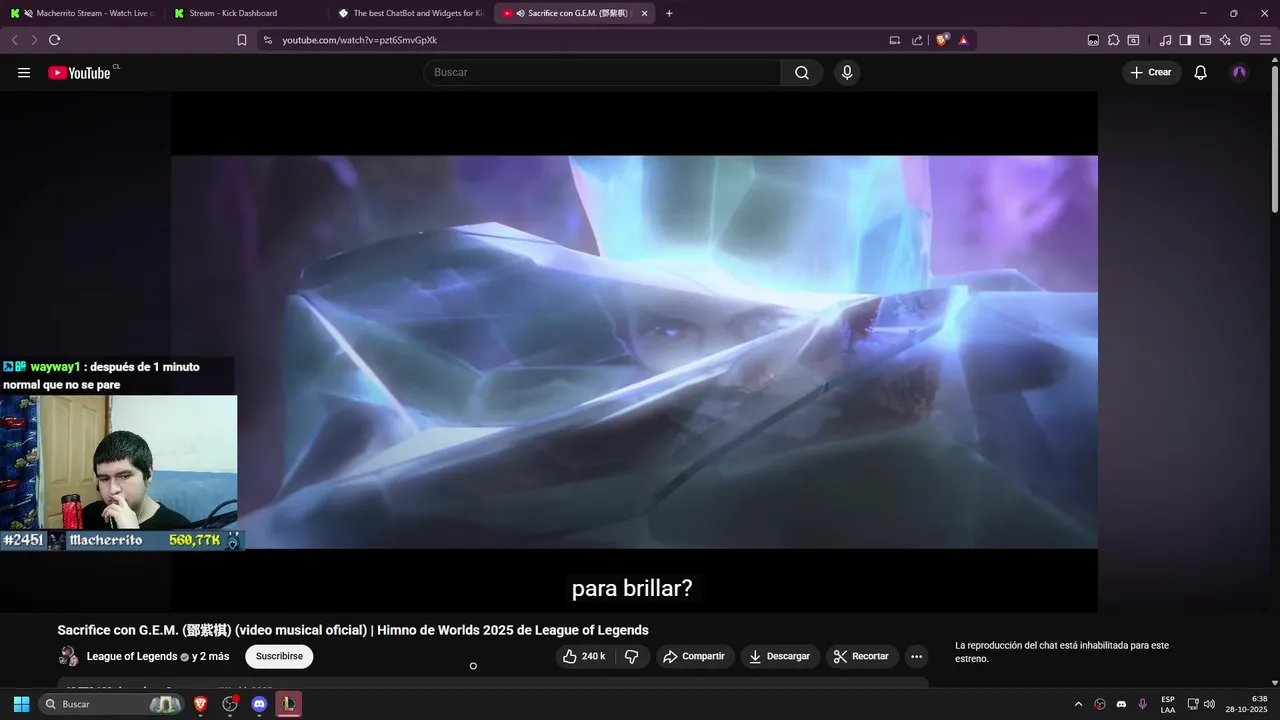Open Brave browser from the taskbar

(201, 704)
